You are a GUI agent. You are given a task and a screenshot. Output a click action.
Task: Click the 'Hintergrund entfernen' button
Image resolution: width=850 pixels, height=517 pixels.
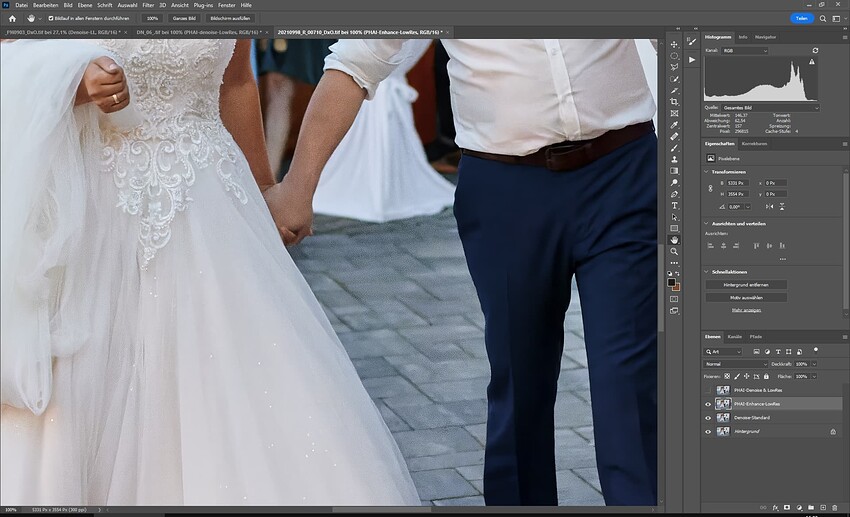(745, 284)
